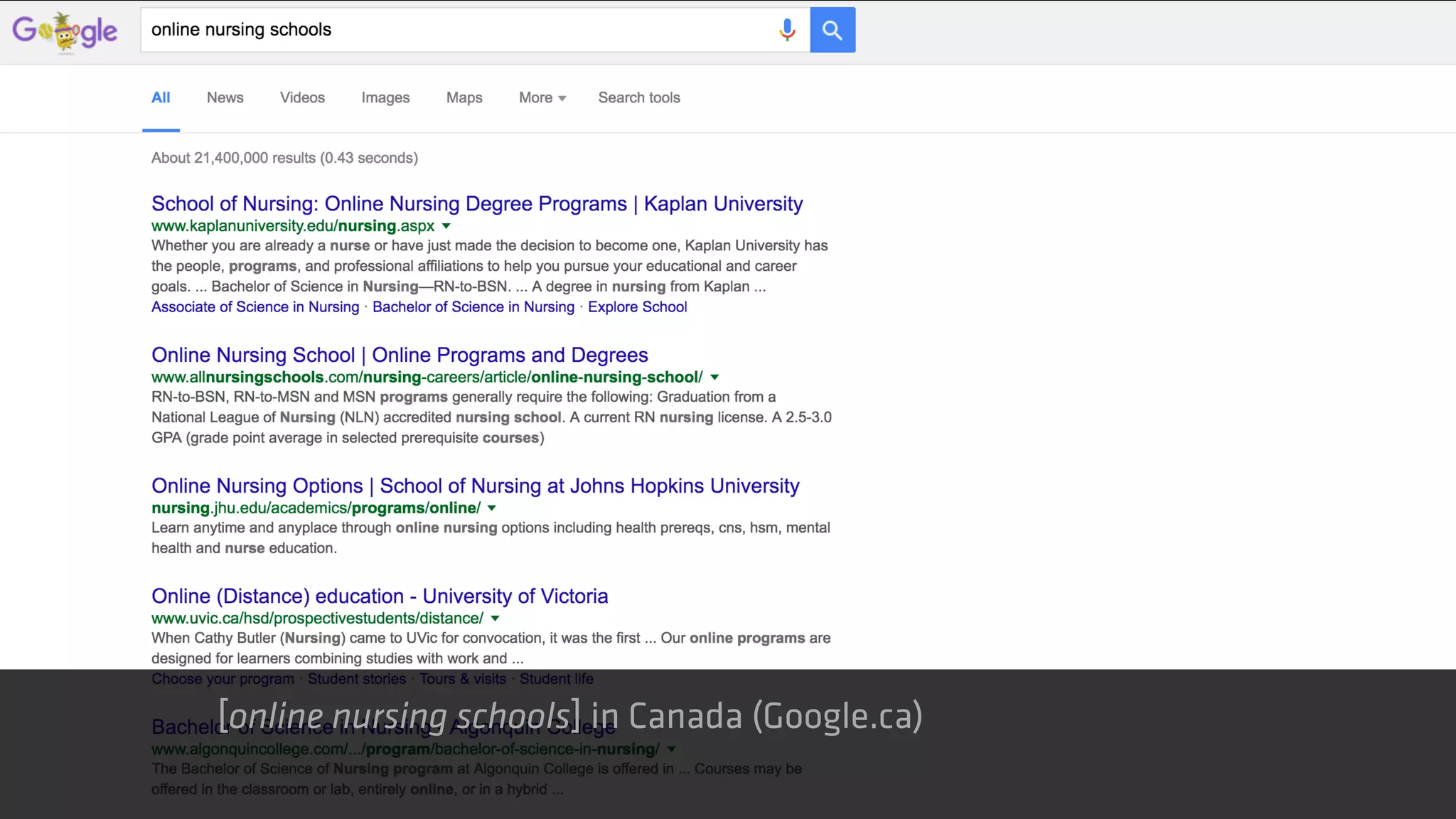The height and width of the screenshot is (819, 1456).
Task: Expand the arrow next to nursing.jhu.edu URL
Action: click(492, 508)
